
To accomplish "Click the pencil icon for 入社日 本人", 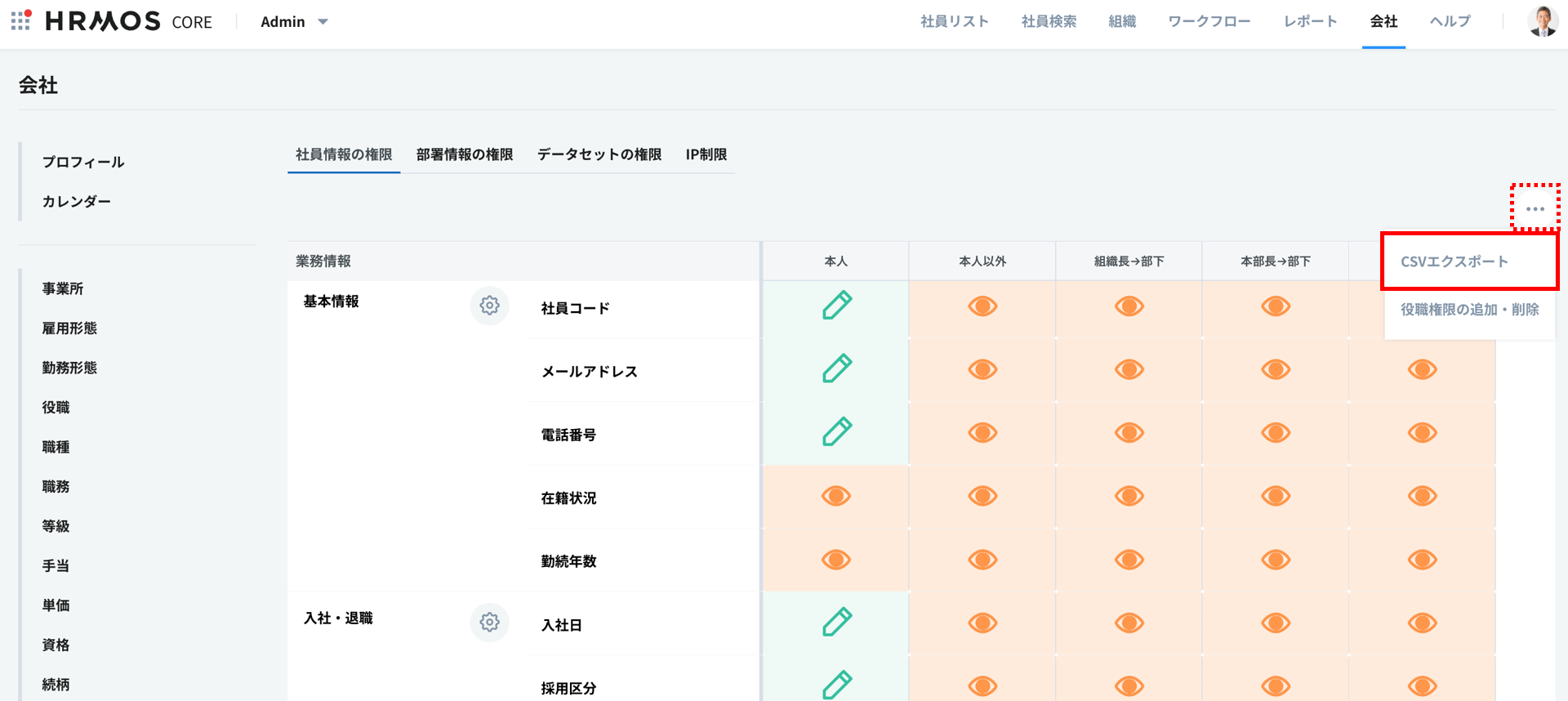I will [836, 623].
